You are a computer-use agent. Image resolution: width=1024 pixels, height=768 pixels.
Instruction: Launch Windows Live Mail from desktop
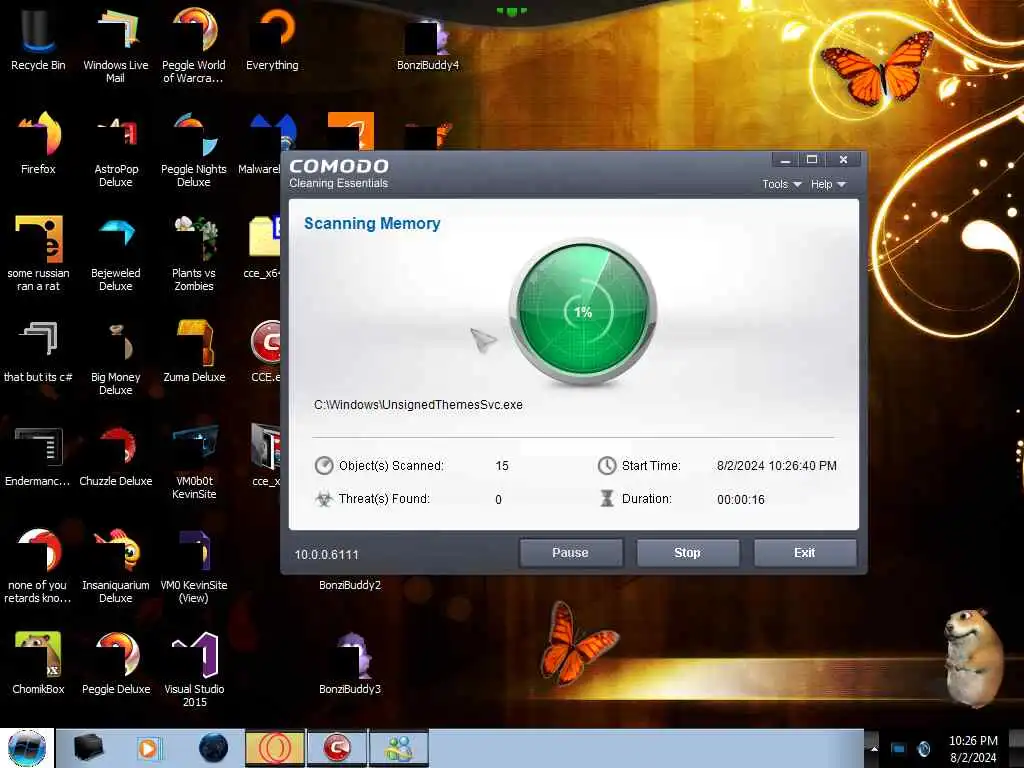coord(116,44)
